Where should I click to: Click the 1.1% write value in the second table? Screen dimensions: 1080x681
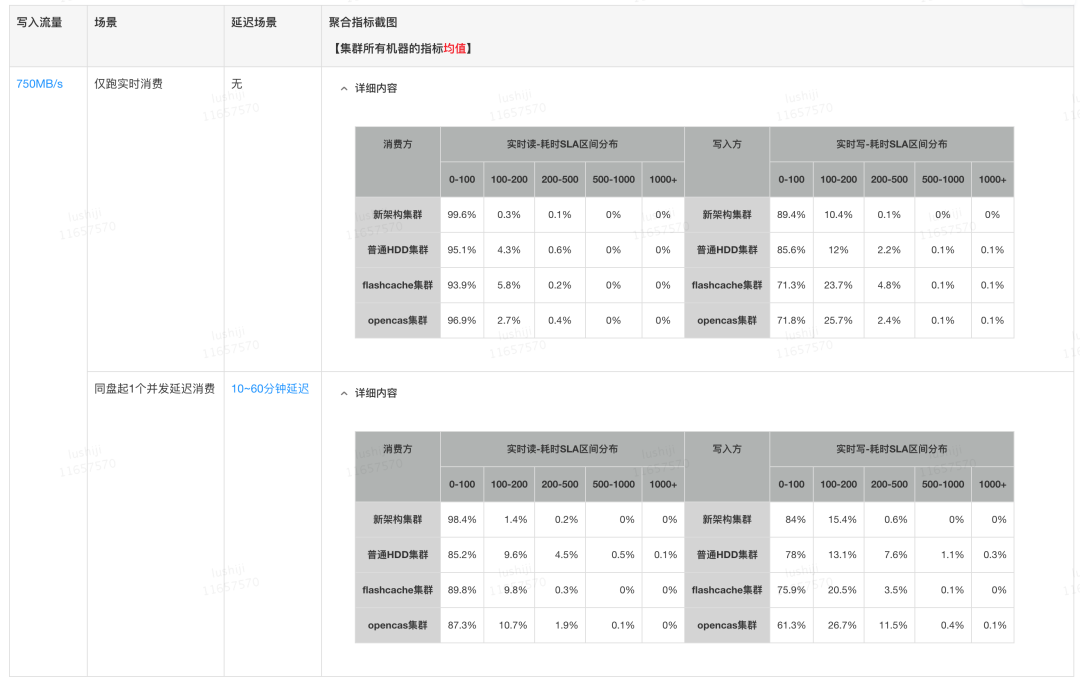coord(952,555)
